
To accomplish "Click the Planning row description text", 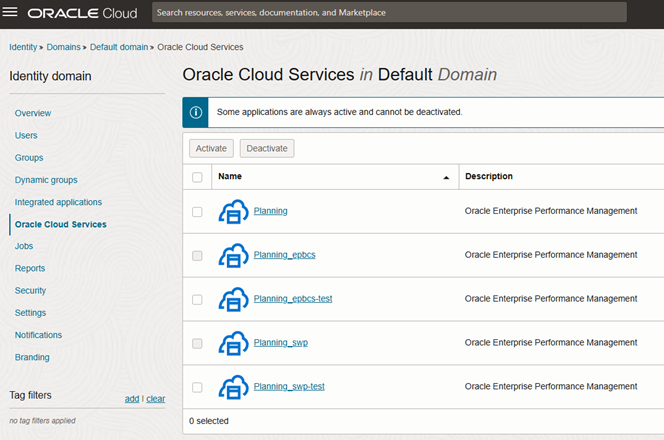I will click(x=551, y=211).
